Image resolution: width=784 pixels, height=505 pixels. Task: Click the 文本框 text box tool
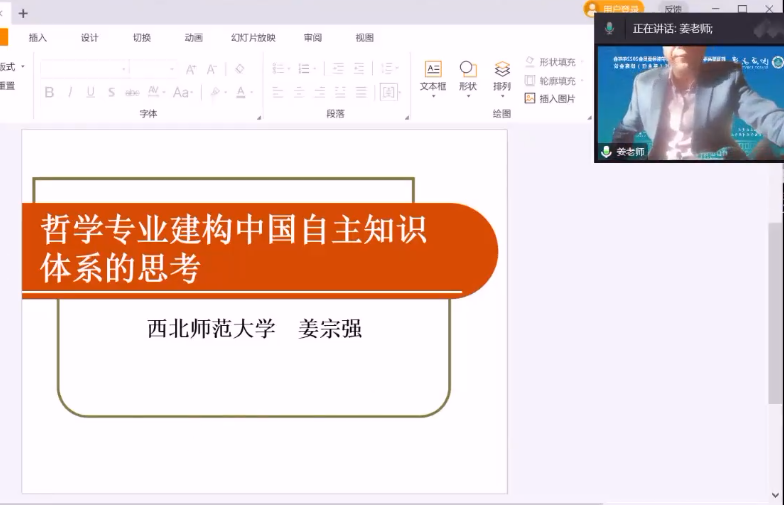click(433, 76)
